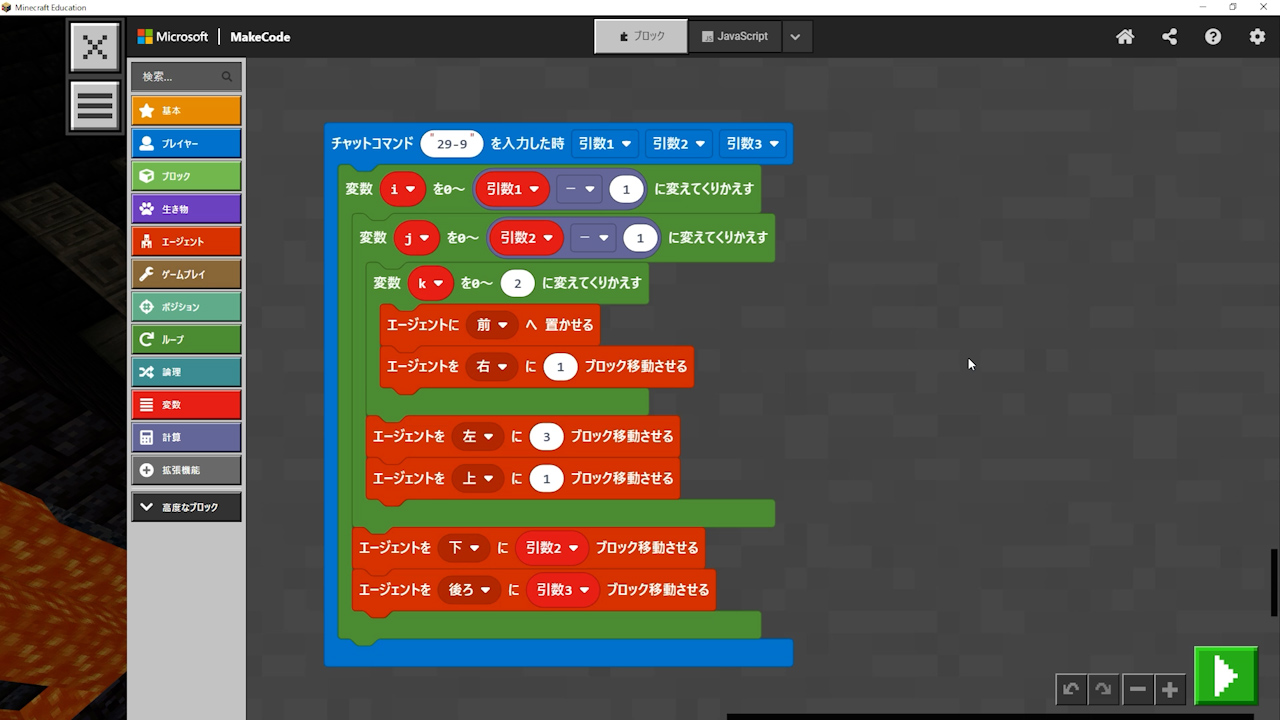
Task: Click the Home icon in header
Action: pyautogui.click(x=1125, y=37)
